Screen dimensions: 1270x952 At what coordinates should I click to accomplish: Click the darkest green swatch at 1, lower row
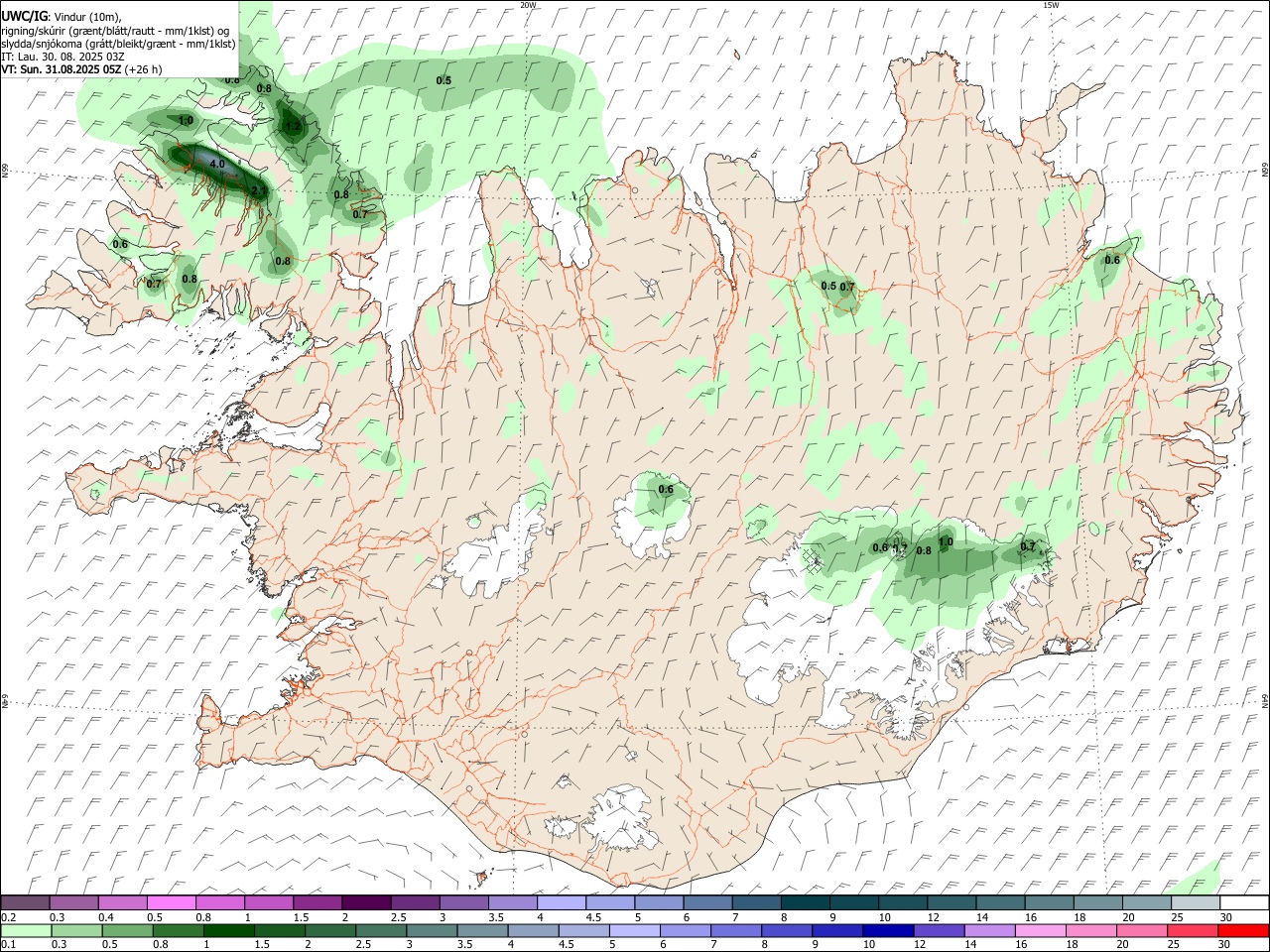tap(228, 931)
